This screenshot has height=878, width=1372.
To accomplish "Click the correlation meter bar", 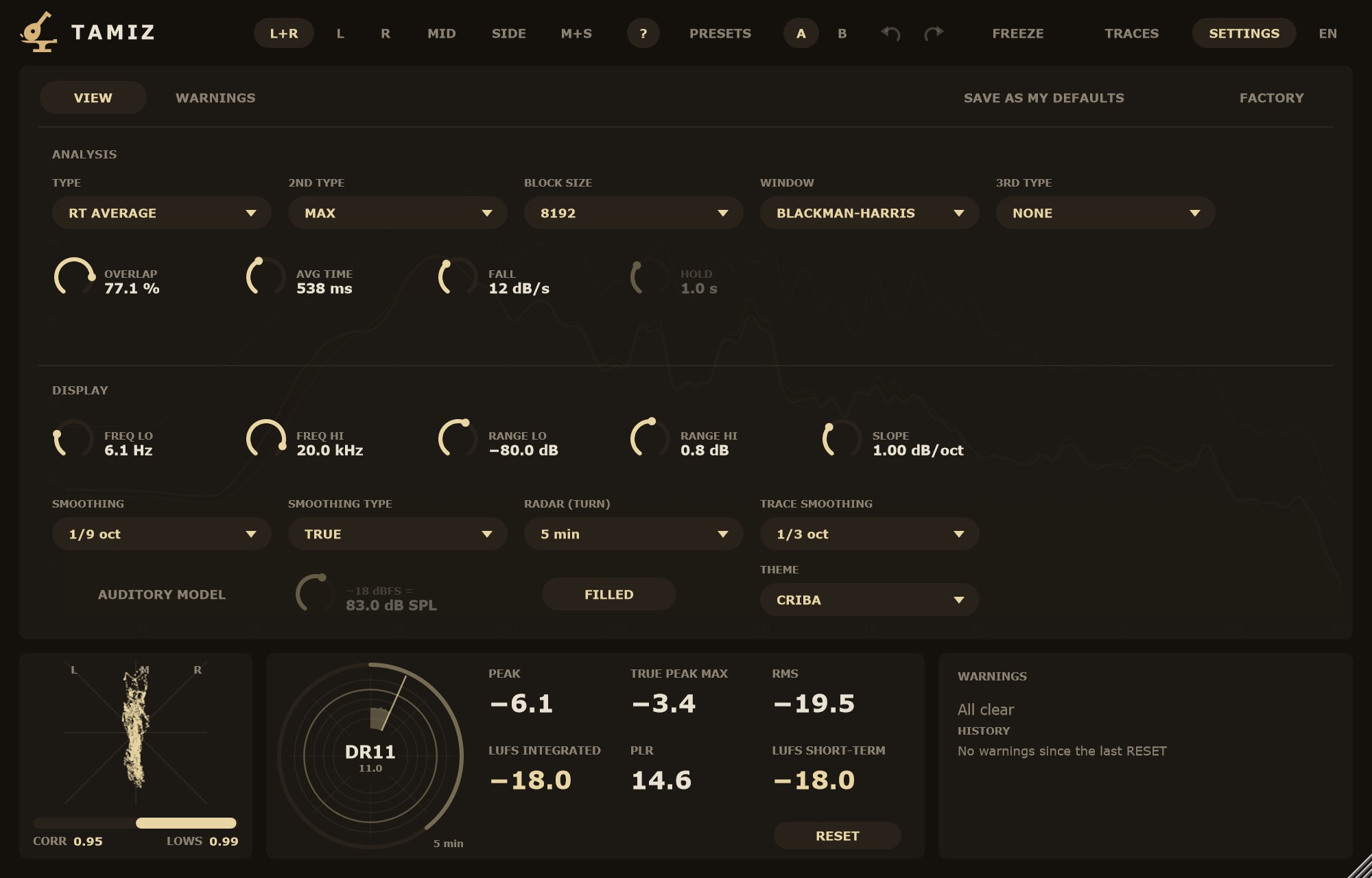I will point(134,823).
